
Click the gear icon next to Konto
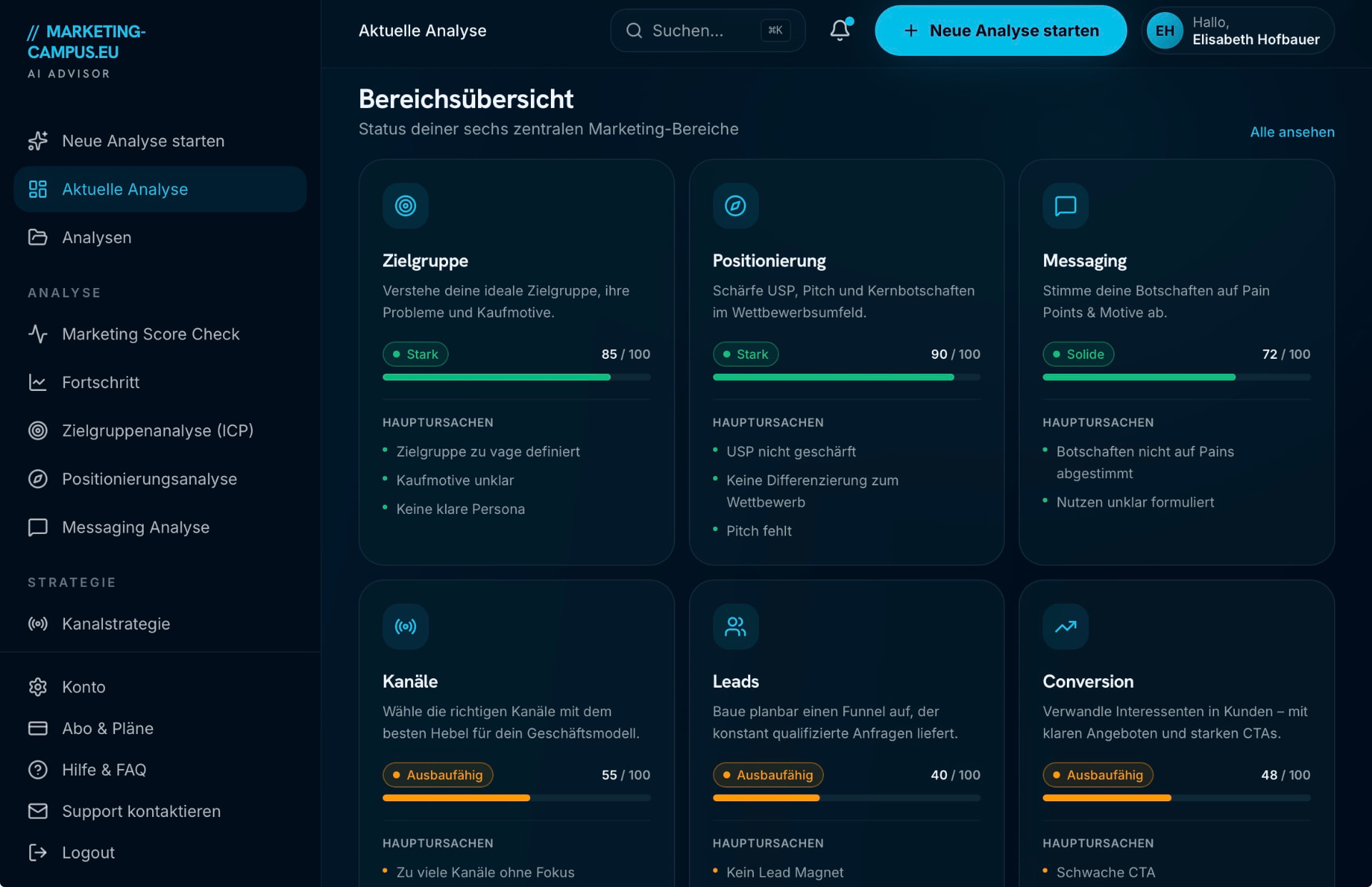point(38,687)
